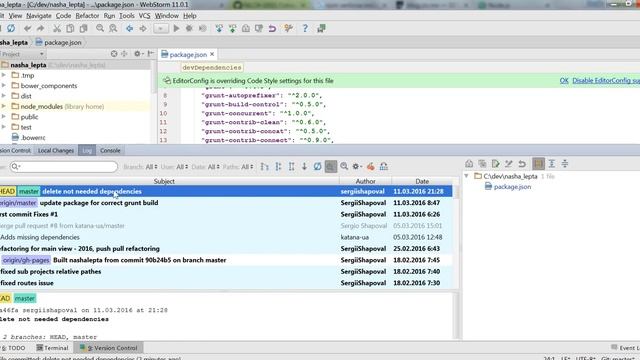Open Help with the question mark icon

pos(305,29)
